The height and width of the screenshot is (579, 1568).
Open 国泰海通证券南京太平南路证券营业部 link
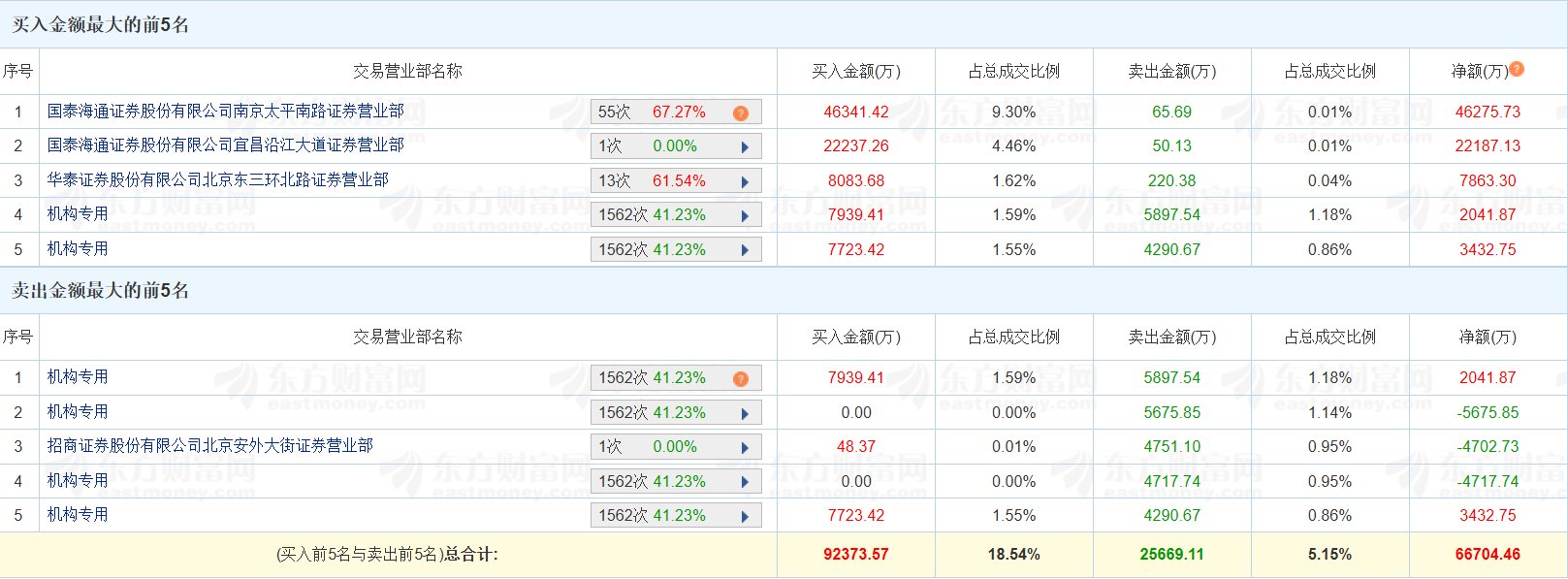[x=225, y=112]
